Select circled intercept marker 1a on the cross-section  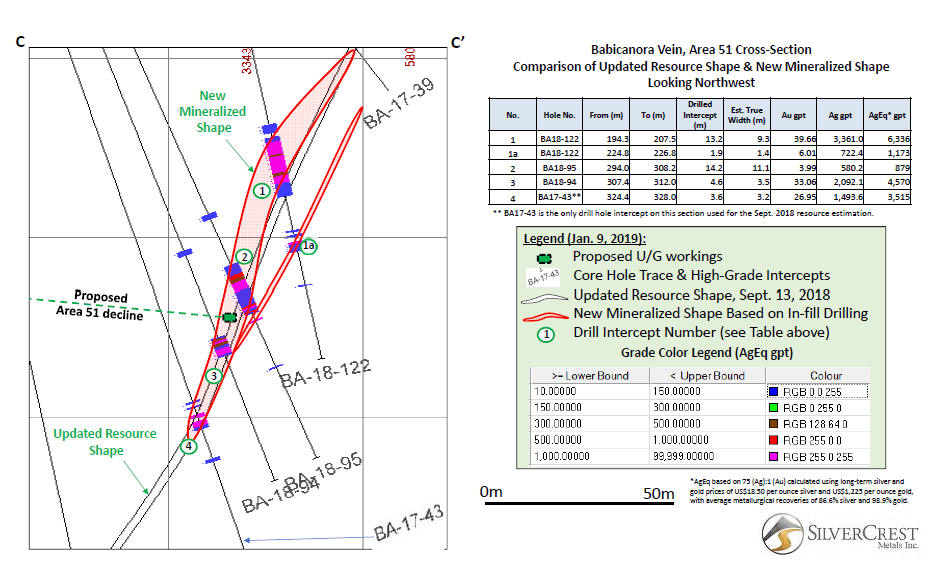coord(309,246)
